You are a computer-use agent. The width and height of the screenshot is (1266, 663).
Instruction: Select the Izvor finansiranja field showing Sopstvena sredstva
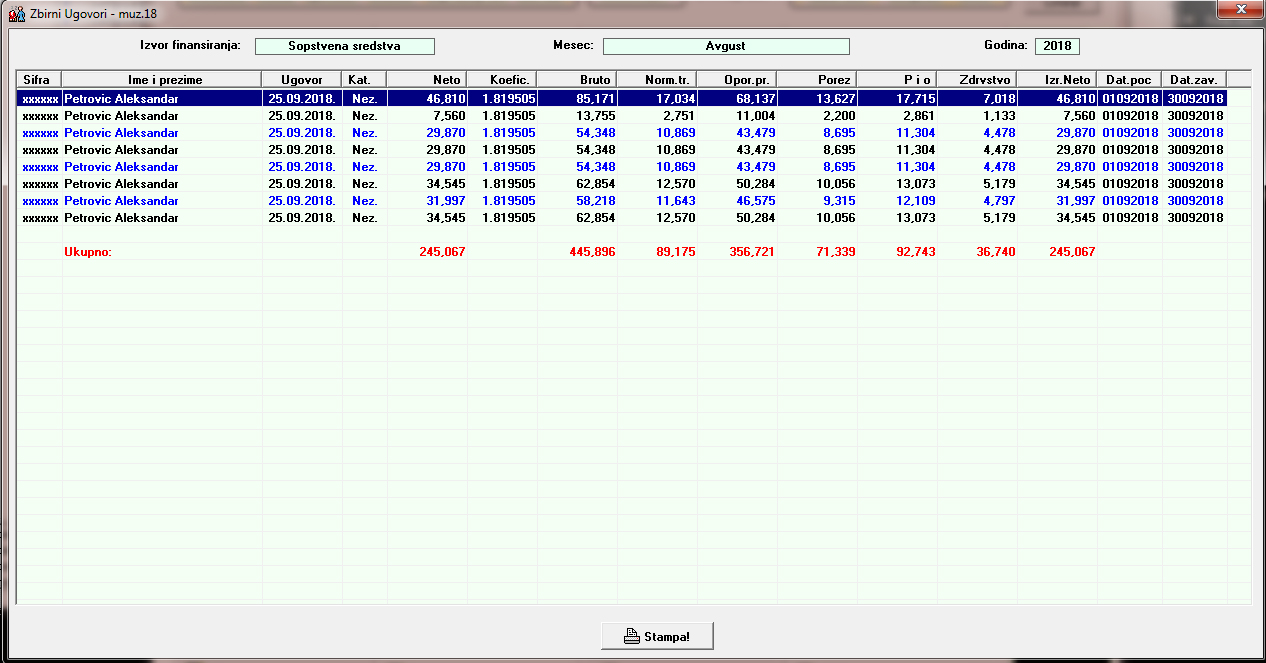tap(344, 46)
